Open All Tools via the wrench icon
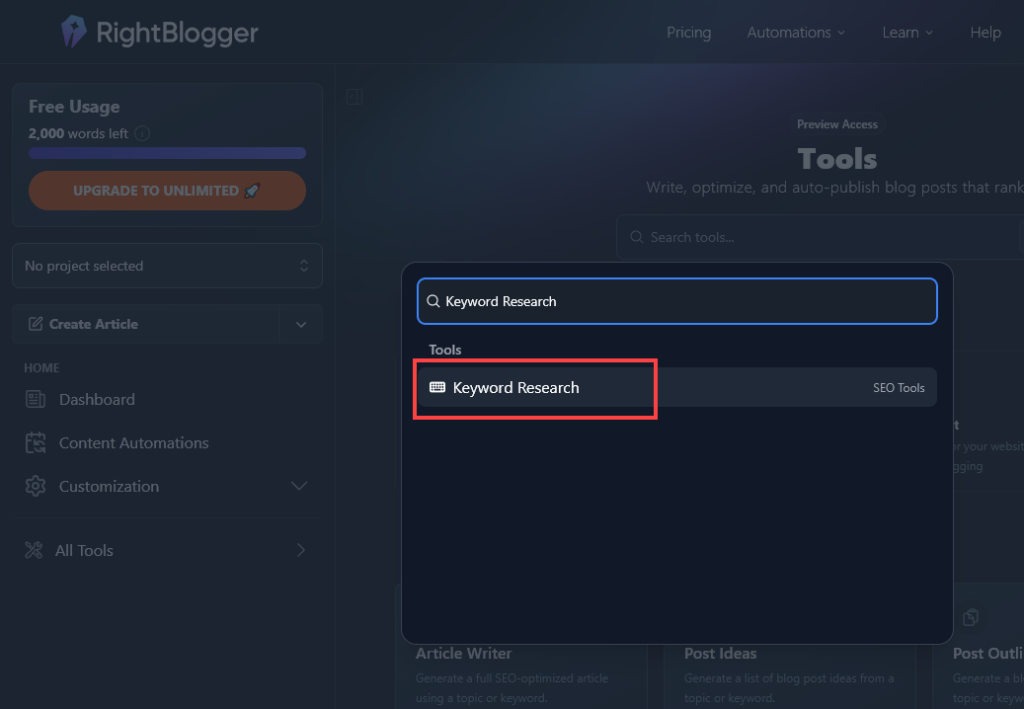The height and width of the screenshot is (709, 1024). click(x=33, y=550)
